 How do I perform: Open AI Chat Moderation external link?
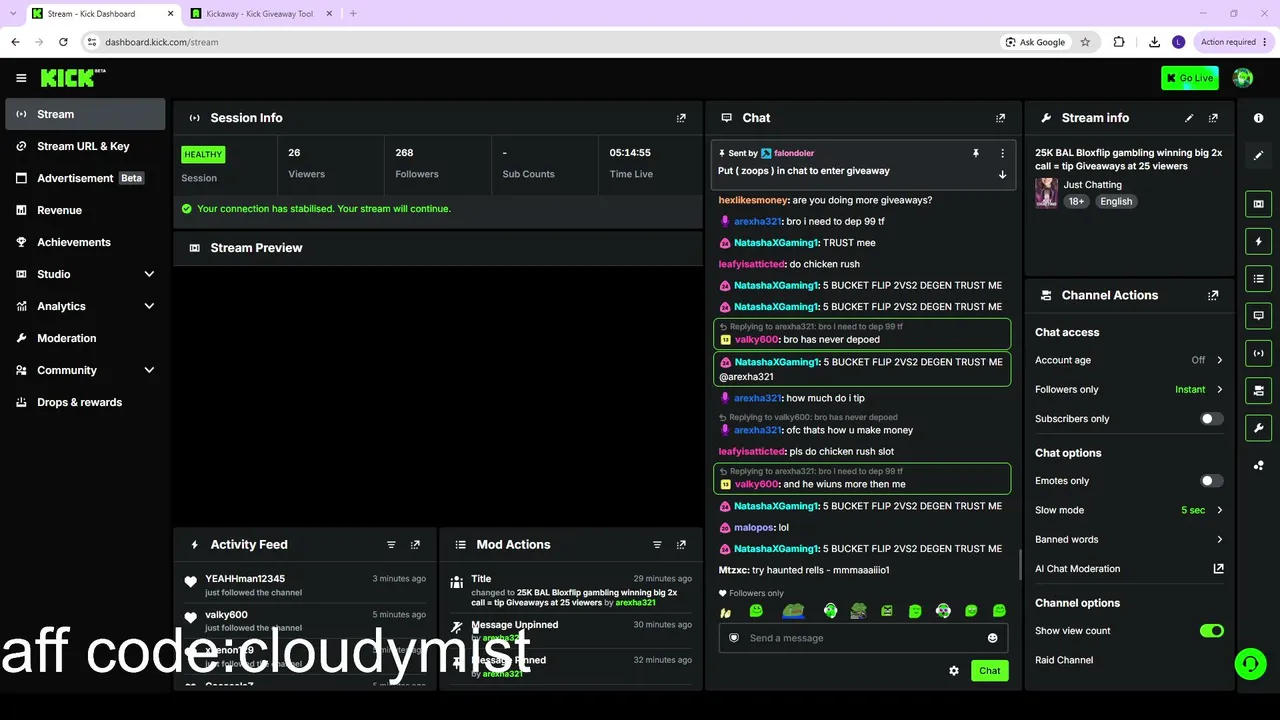[x=1218, y=569]
